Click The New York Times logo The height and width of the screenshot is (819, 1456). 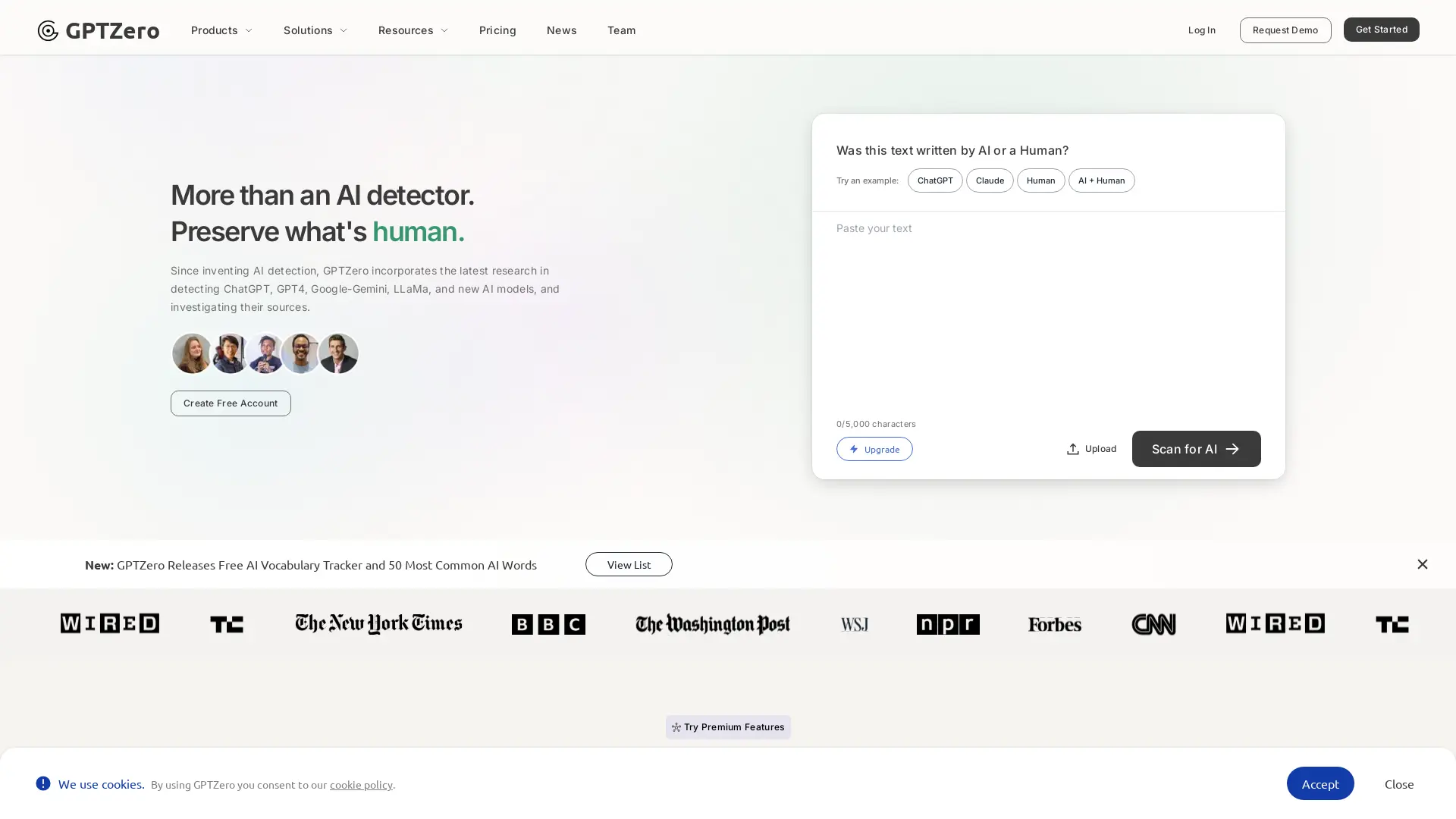click(378, 623)
